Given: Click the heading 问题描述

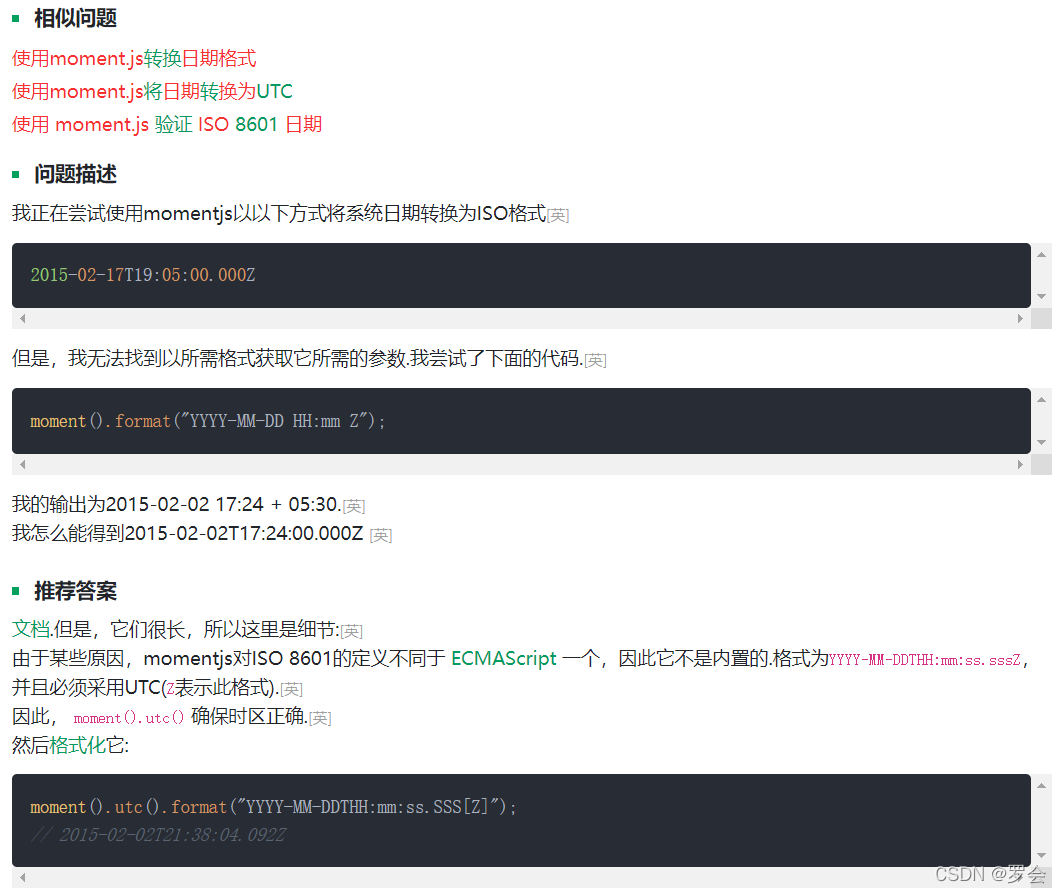Looking at the screenshot, I should (75, 175).
